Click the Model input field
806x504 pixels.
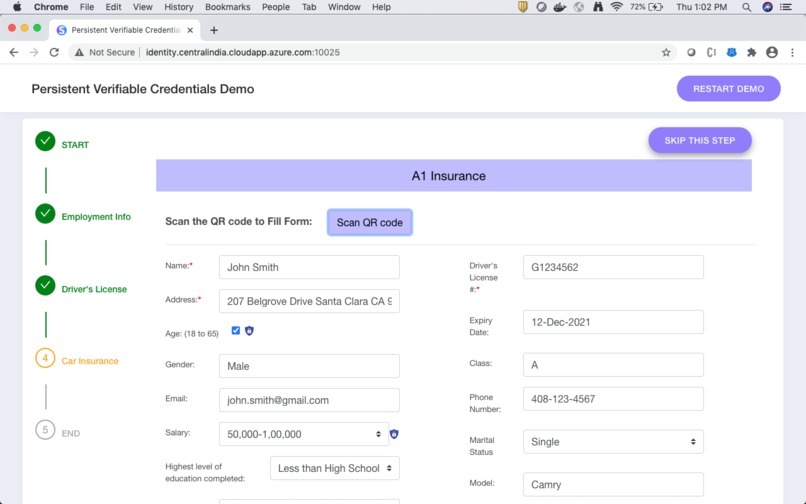[x=613, y=484]
